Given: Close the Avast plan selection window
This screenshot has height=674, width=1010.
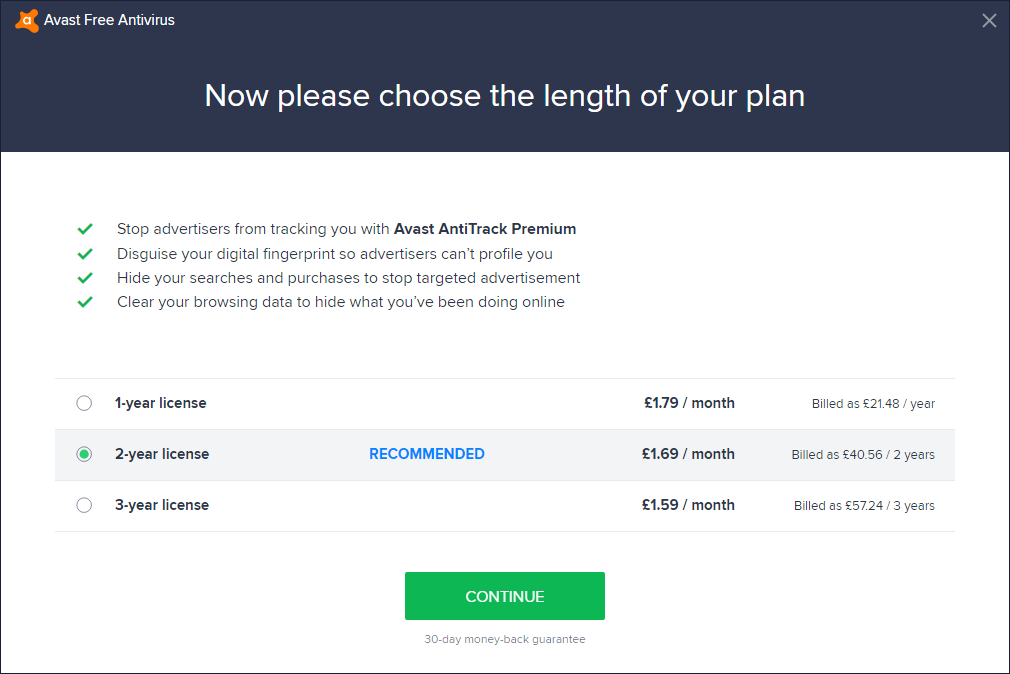Looking at the screenshot, I should [x=989, y=20].
